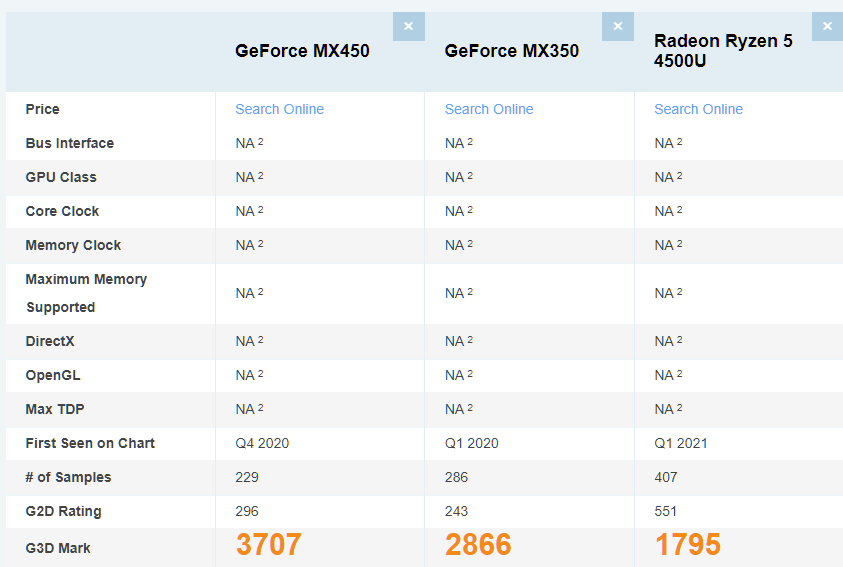The image size is (843, 567).
Task: Click G2D Rating value 296
Action: point(247,511)
